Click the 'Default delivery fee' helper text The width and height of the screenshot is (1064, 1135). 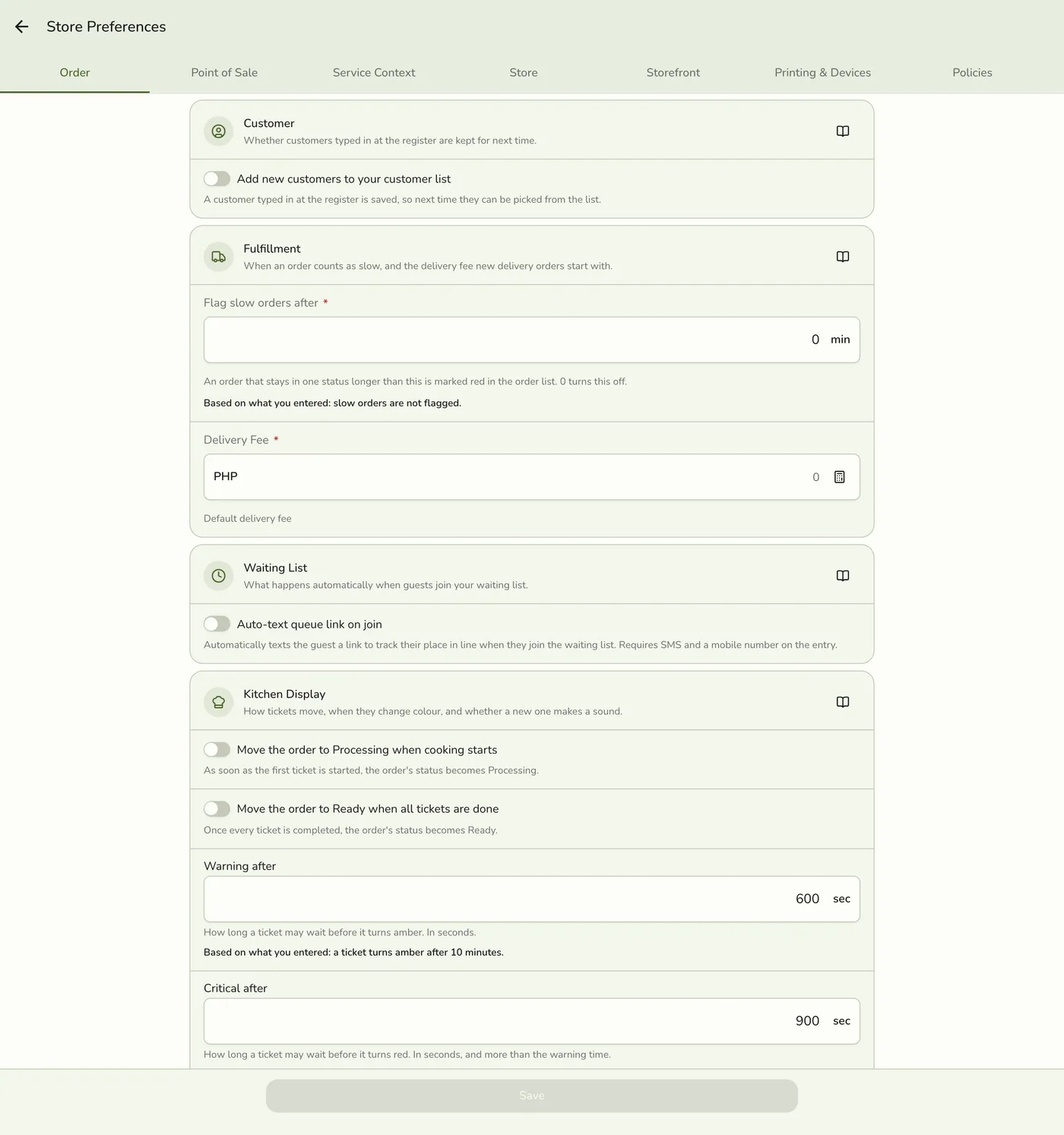coord(248,519)
